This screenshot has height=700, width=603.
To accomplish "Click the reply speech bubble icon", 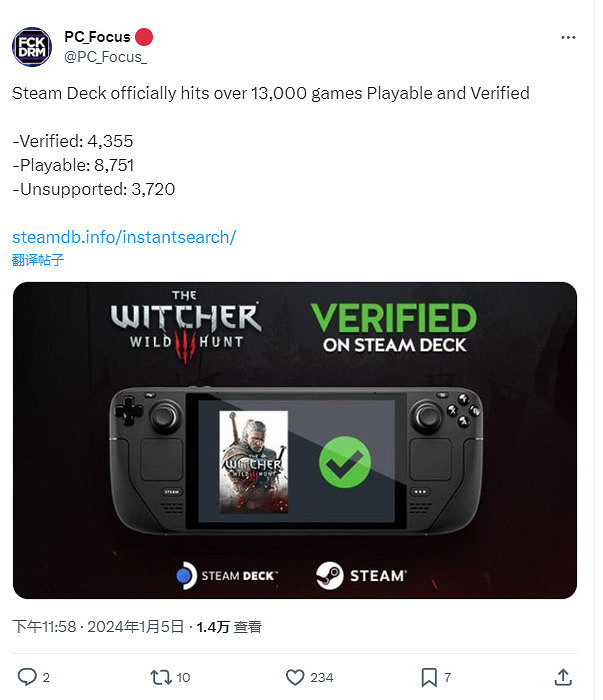I will click(28, 677).
